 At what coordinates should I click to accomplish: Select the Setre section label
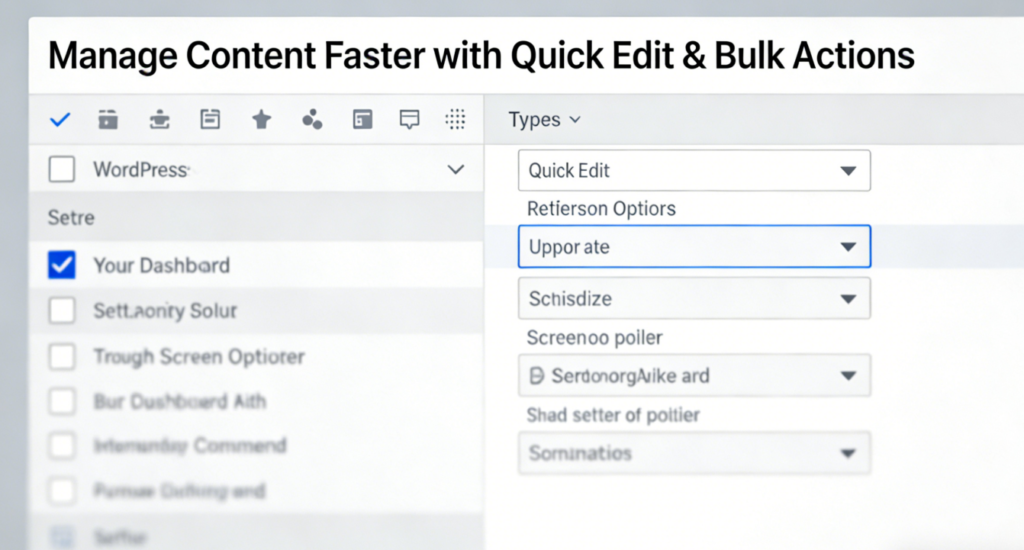pos(70,217)
